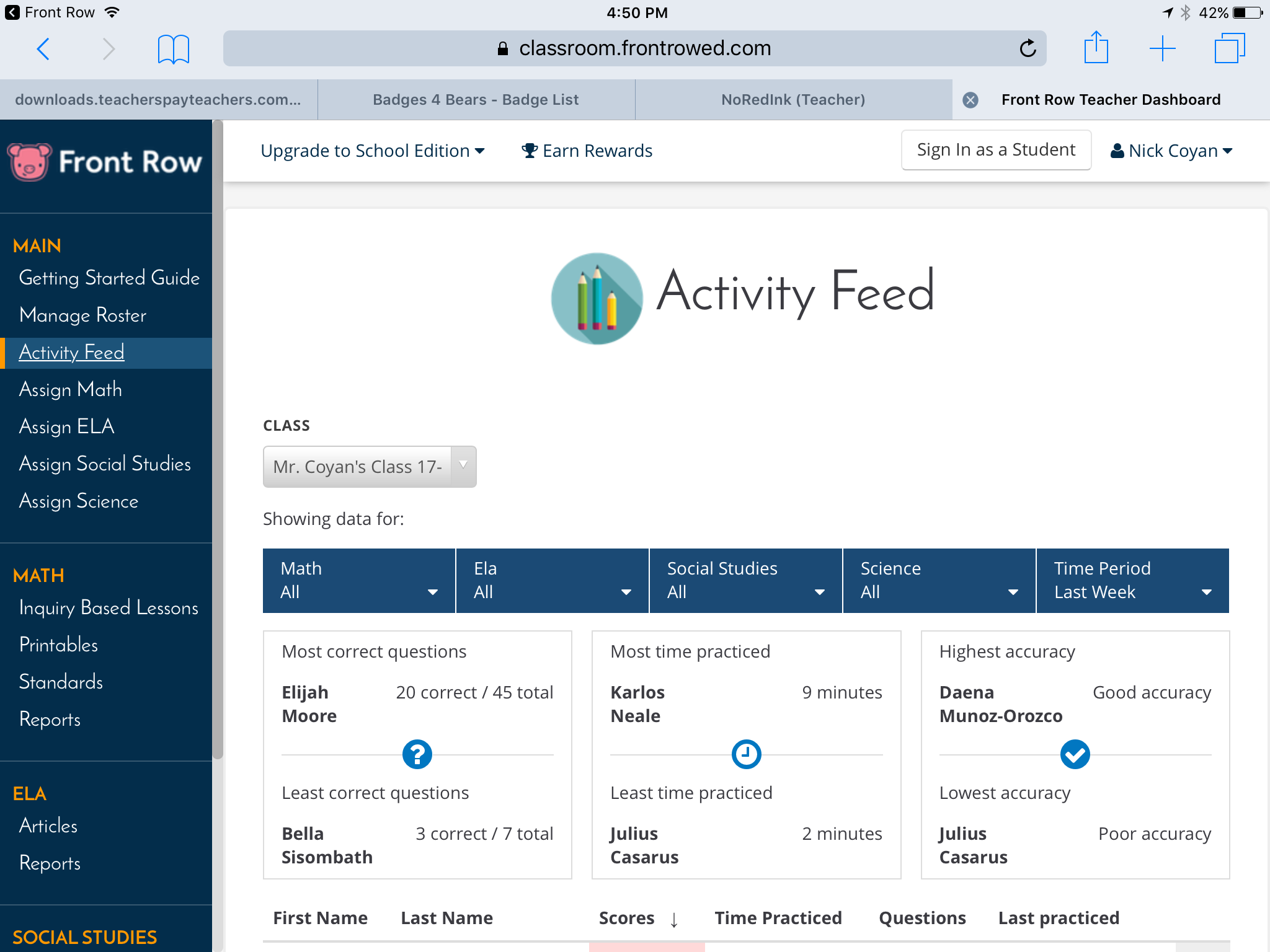
Task: Open the Time Period Last Week dropdown
Action: coord(1132,581)
